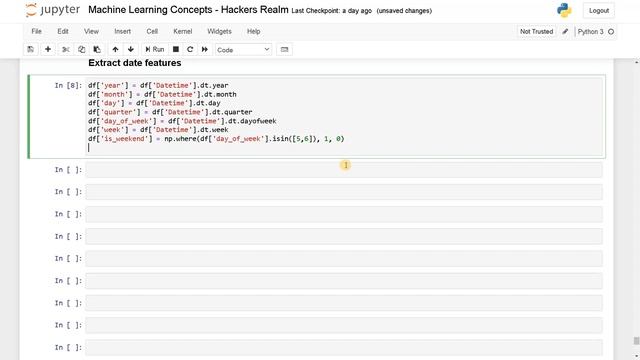Click the kernel idle circle indicator
The width and height of the screenshot is (640, 360).
pyautogui.click(x=611, y=31)
